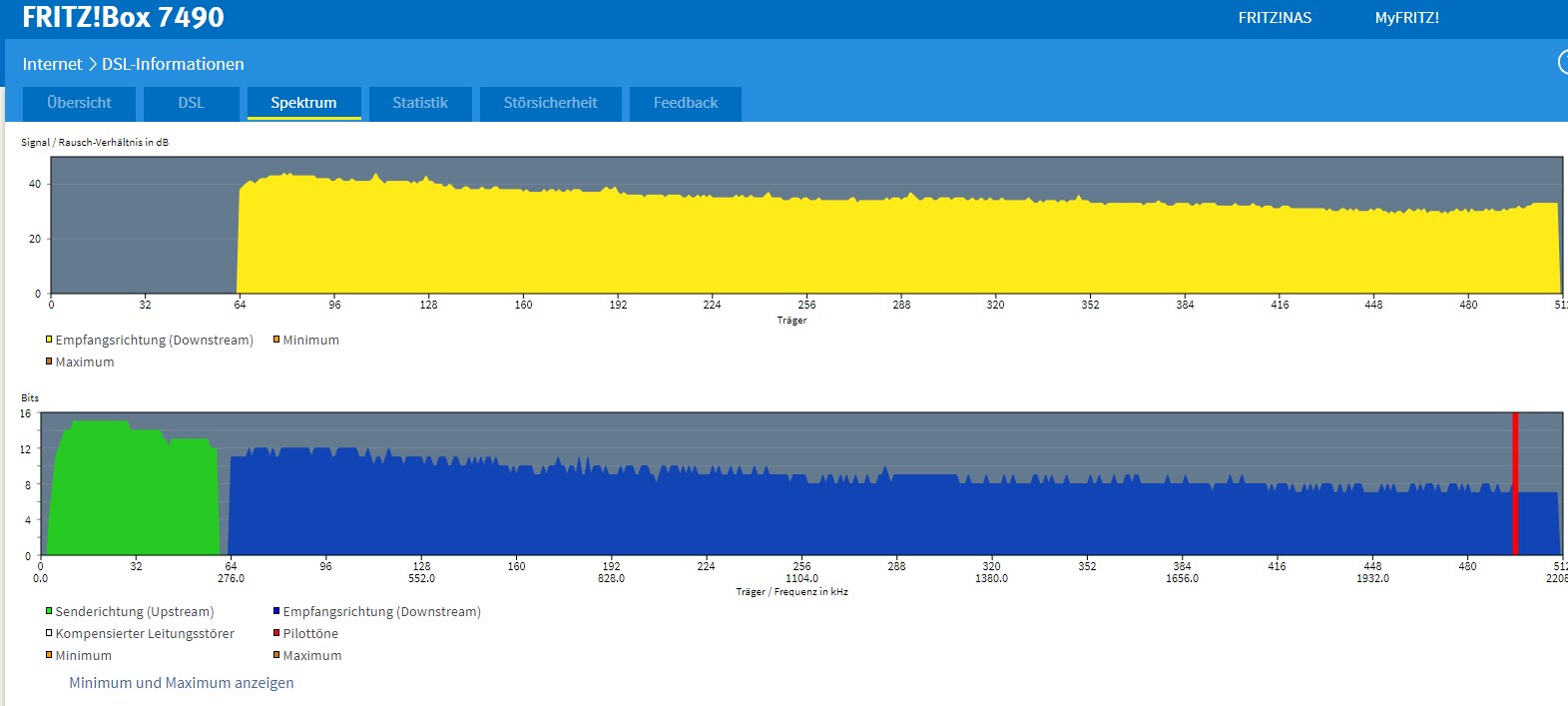1568x706 pixels.
Task: Open FRITZ!NAS from the header
Action: 1275,18
